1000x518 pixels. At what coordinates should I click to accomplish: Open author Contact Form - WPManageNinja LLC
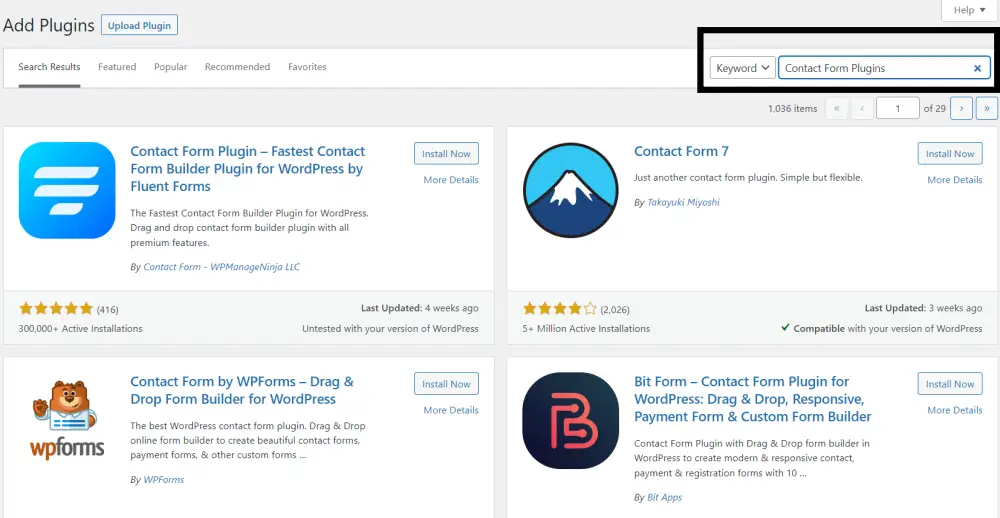221,267
